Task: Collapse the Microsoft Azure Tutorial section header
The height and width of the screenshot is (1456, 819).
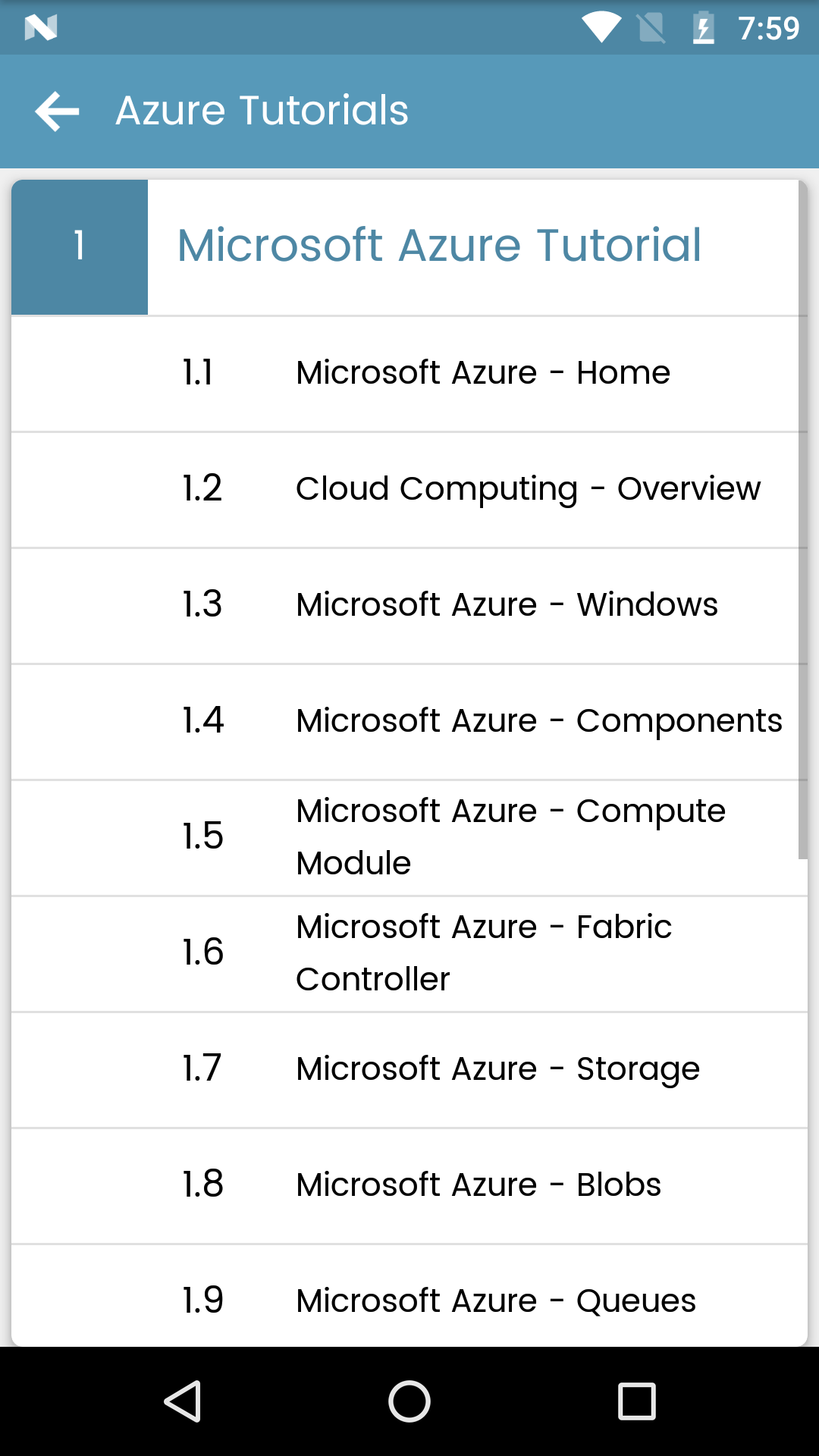Action: (x=409, y=247)
